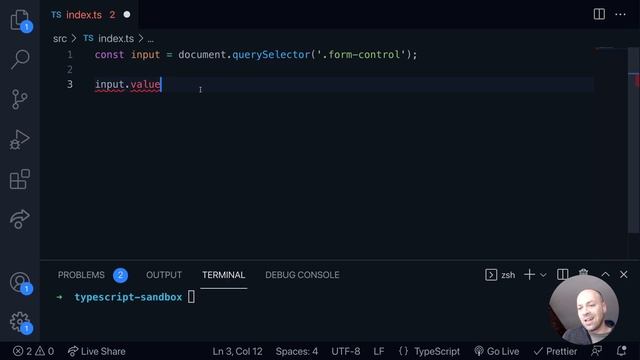Screen dimensions: 640x360
Task: Click Prettier status bar item
Action: coord(555,351)
